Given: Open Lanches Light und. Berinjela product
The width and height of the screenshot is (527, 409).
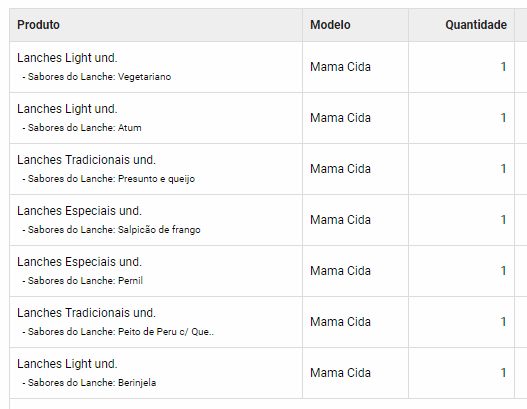Looking at the screenshot, I should (67, 364).
